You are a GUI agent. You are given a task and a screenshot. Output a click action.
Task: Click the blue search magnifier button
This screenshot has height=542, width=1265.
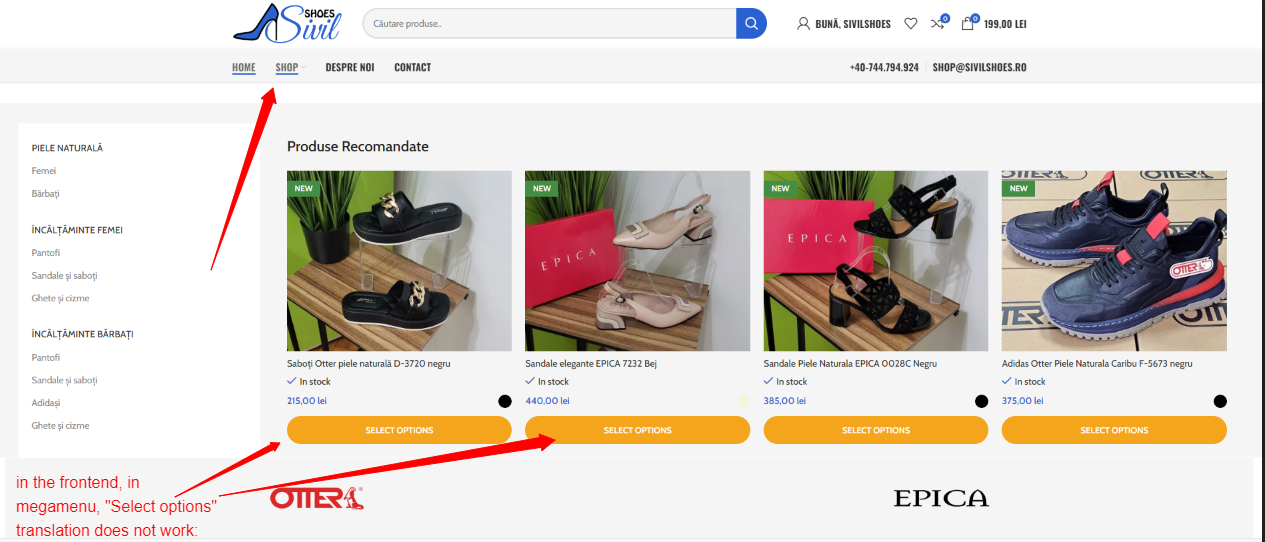tap(751, 23)
